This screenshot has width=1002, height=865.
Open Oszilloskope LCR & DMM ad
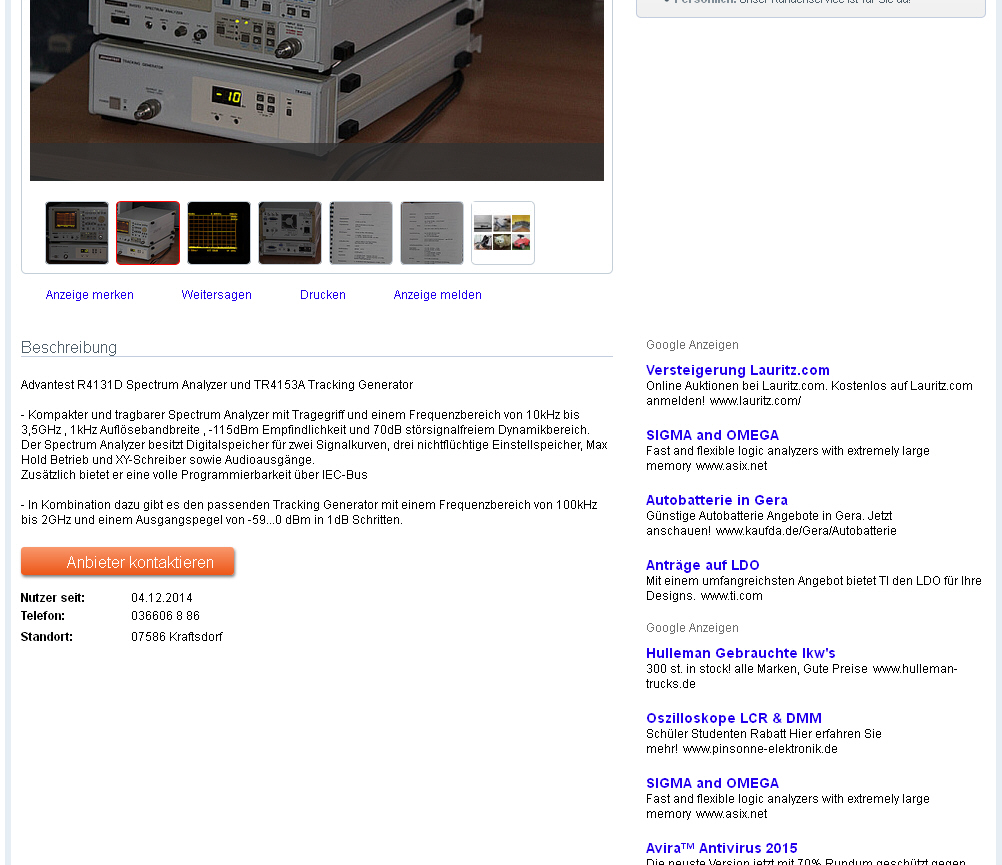click(x=734, y=719)
